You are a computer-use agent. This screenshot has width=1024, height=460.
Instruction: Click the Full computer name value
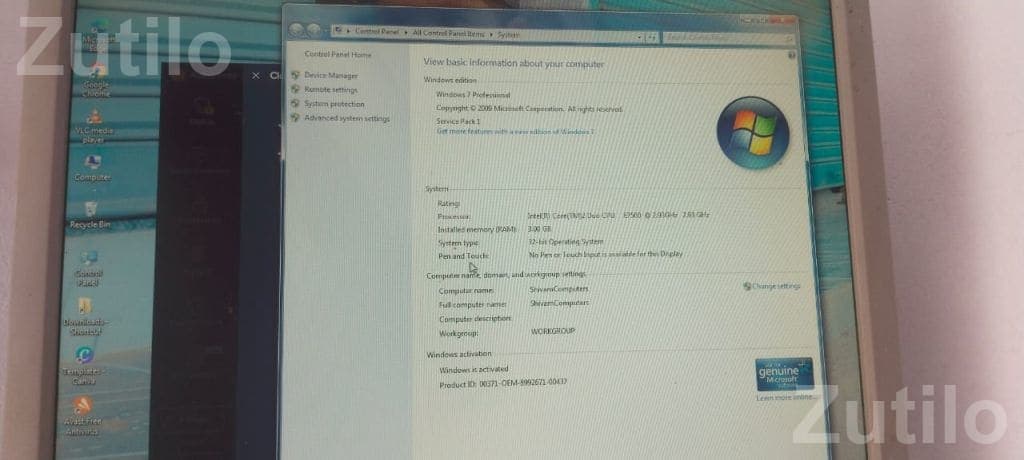[x=560, y=303]
